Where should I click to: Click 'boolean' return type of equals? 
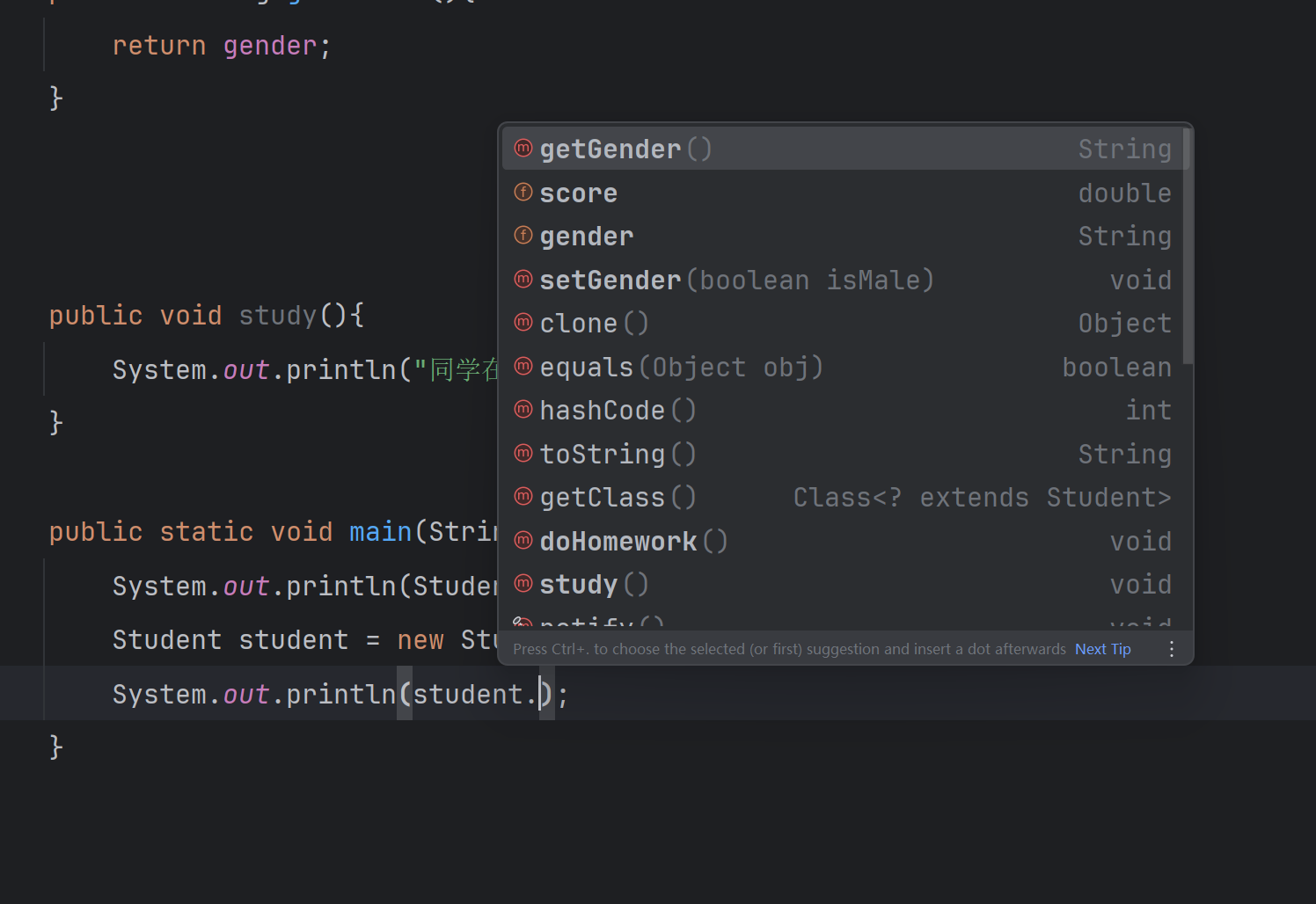[x=1116, y=367]
